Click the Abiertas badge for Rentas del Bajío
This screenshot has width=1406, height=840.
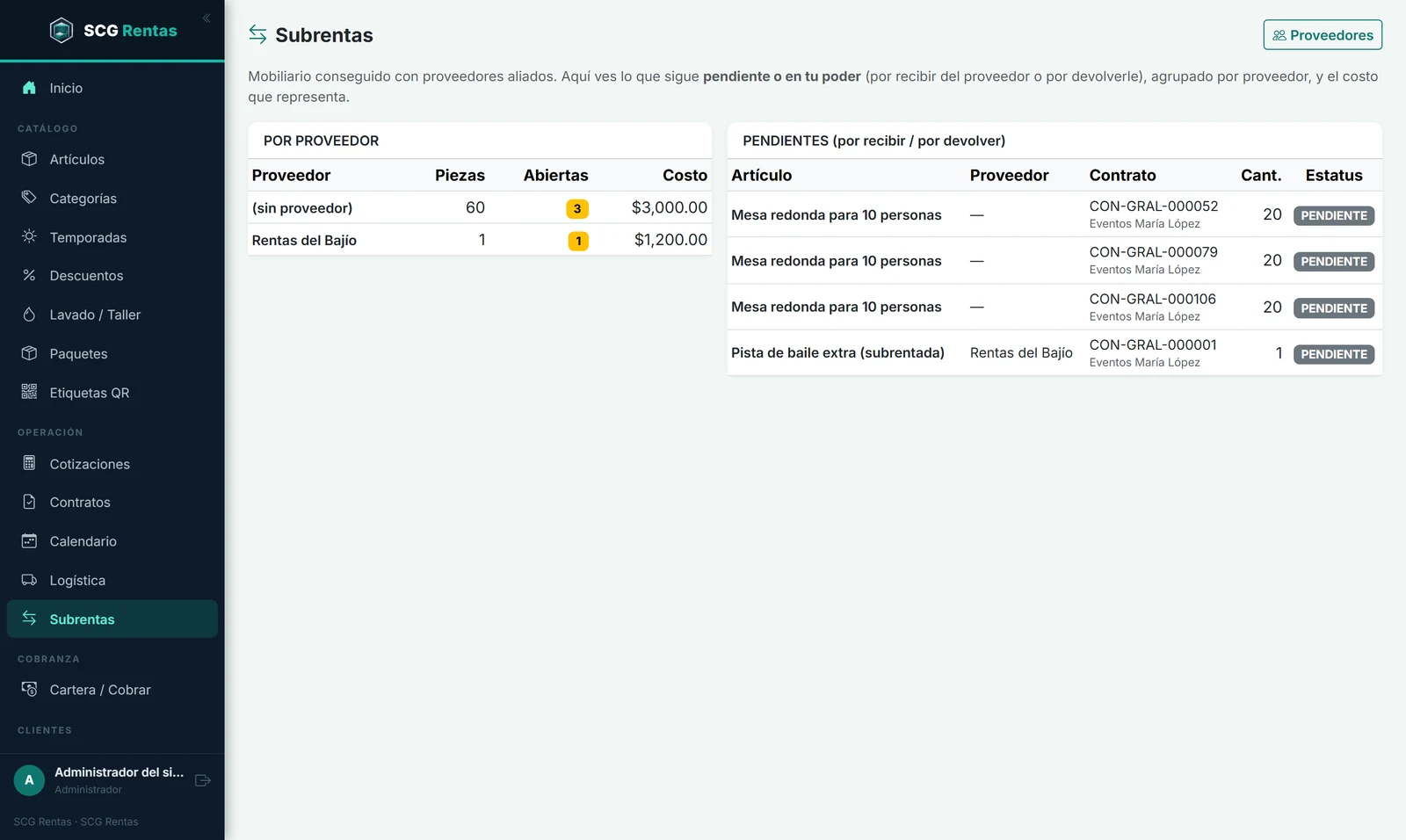(578, 241)
